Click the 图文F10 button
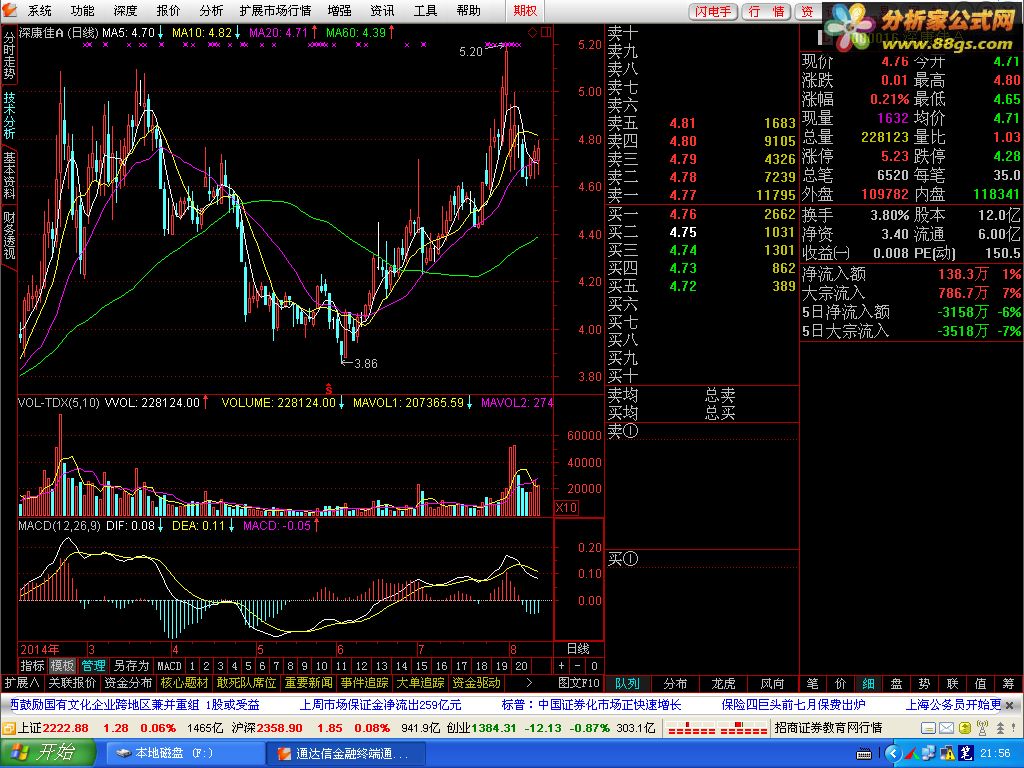Viewport: 1024px width, 768px height. (579, 683)
